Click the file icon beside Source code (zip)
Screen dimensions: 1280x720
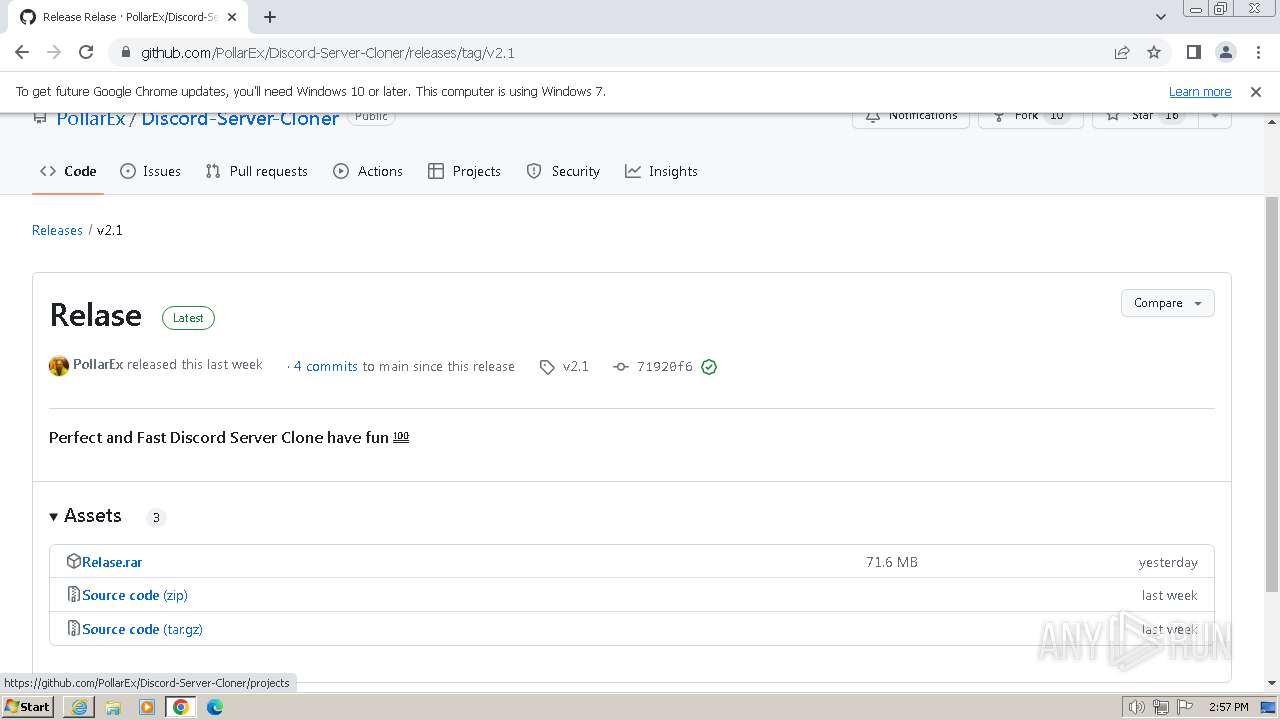73,595
